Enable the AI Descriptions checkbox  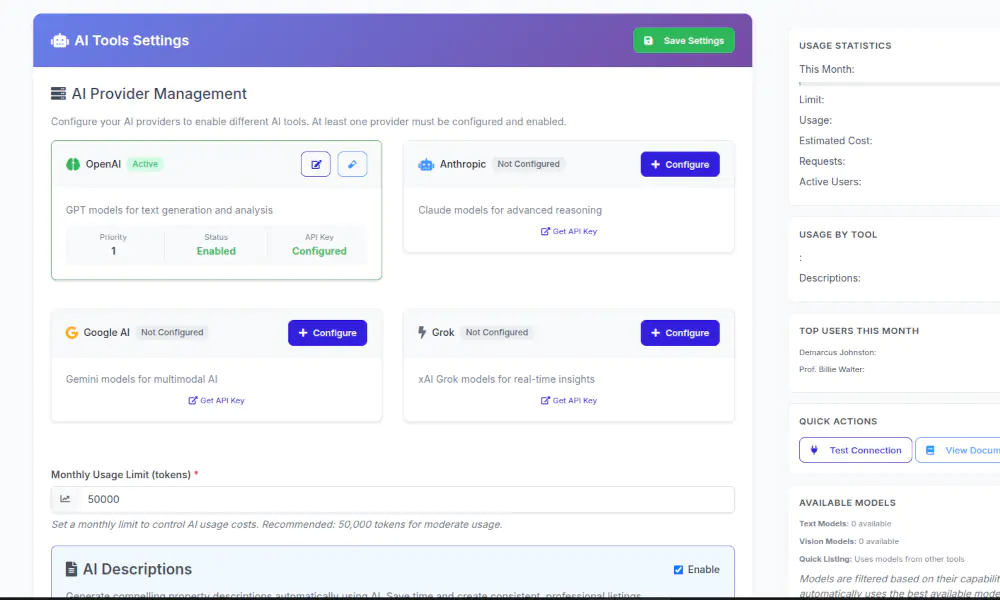(x=676, y=569)
